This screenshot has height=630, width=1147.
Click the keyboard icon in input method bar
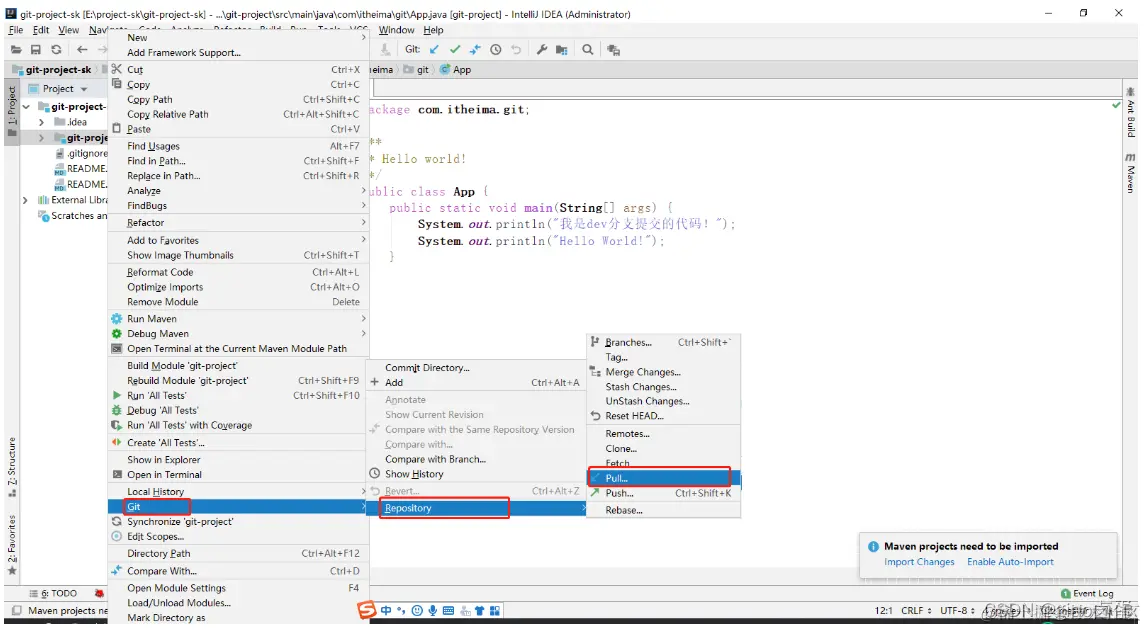tap(448, 610)
